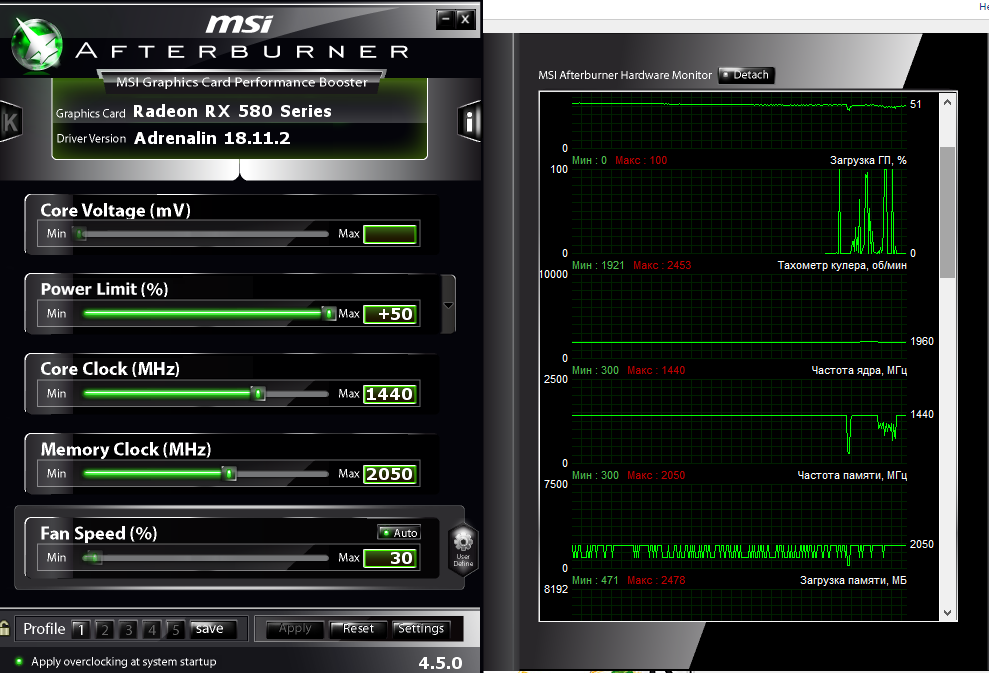Click the monitor scrollbar down arrow
Viewport: 989px width, 673px height.
pos(947,612)
